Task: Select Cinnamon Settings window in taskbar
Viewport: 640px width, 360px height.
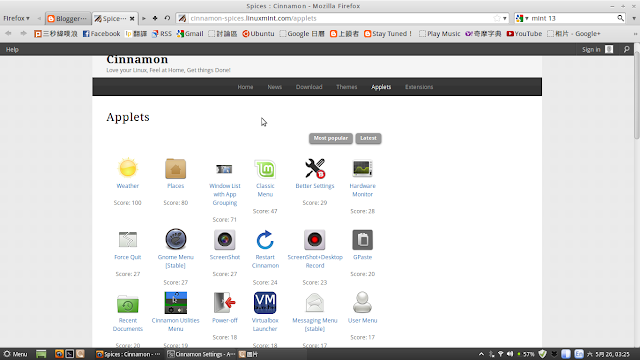Action: 201,354
